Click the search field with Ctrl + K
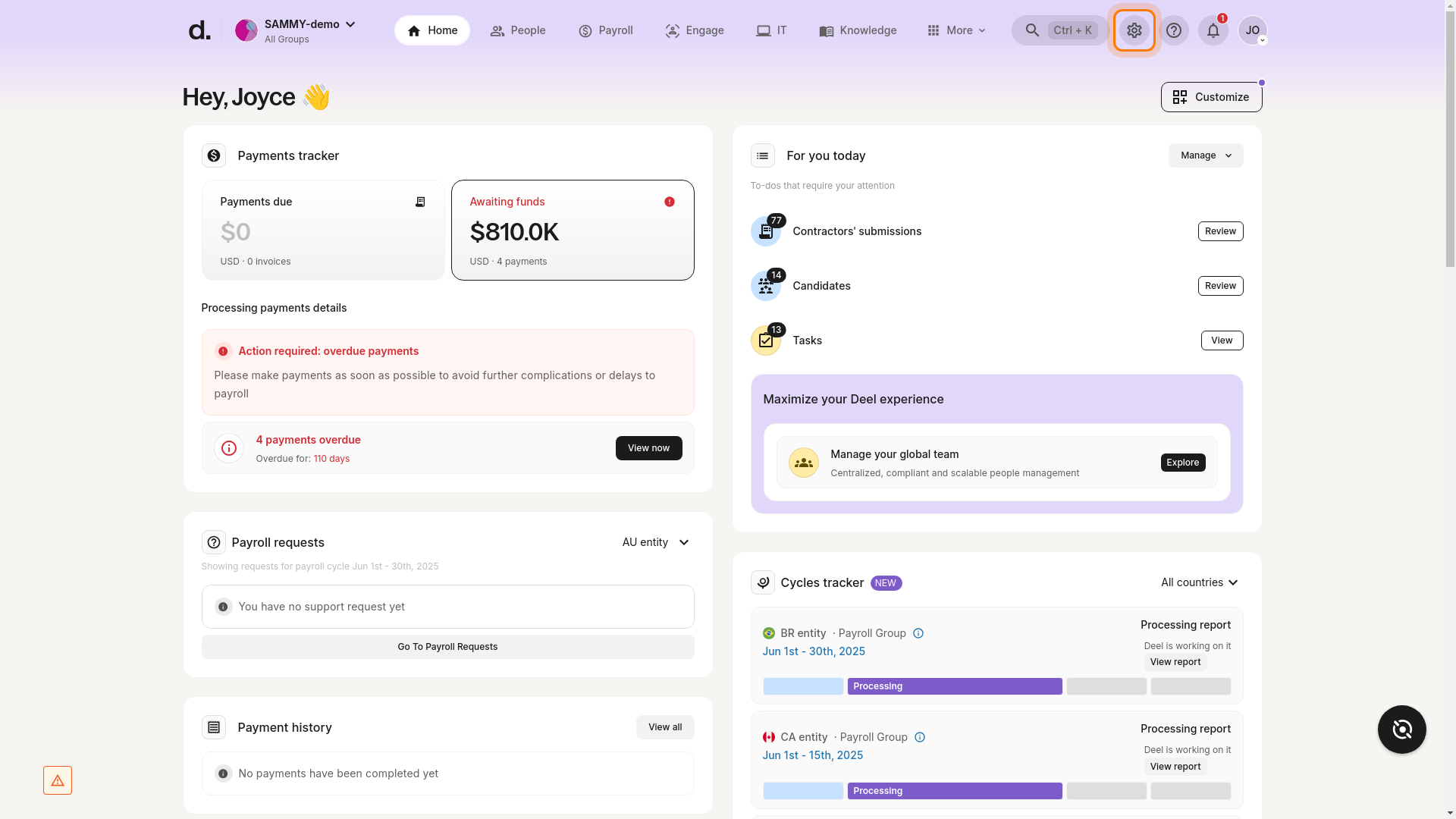1456x819 pixels. click(1059, 30)
